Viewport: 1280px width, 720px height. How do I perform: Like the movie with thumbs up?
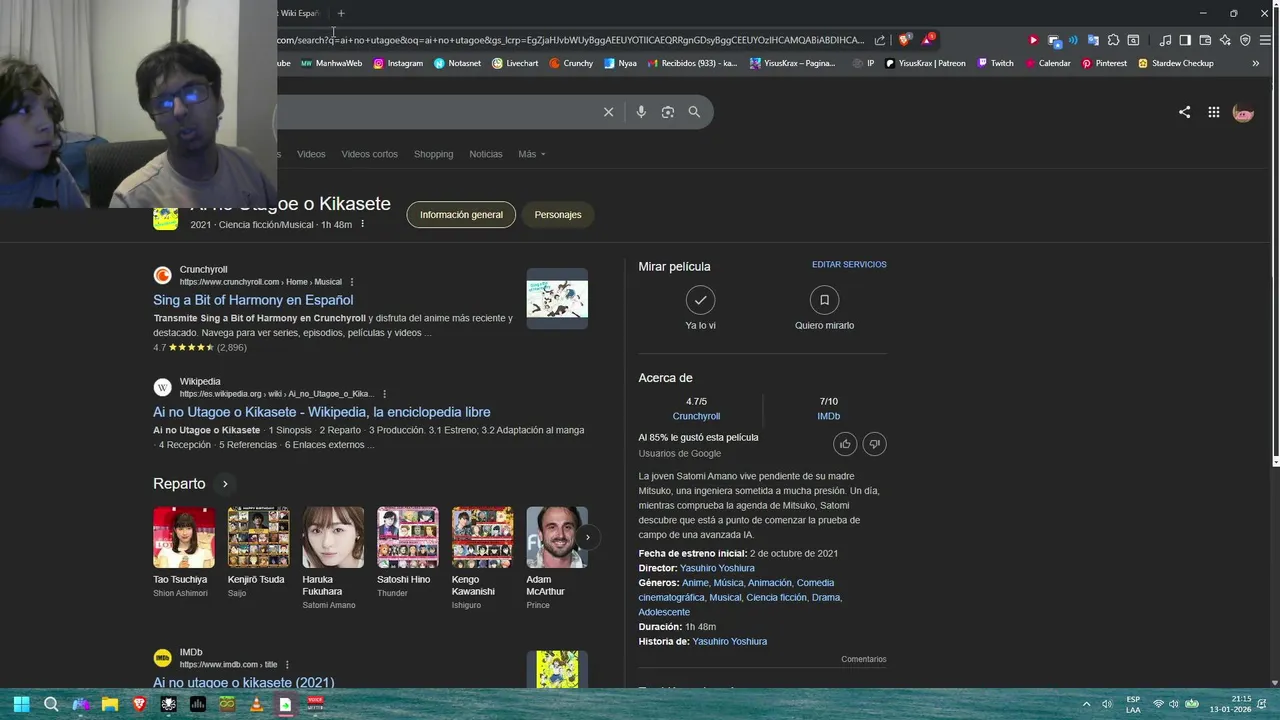click(x=845, y=444)
